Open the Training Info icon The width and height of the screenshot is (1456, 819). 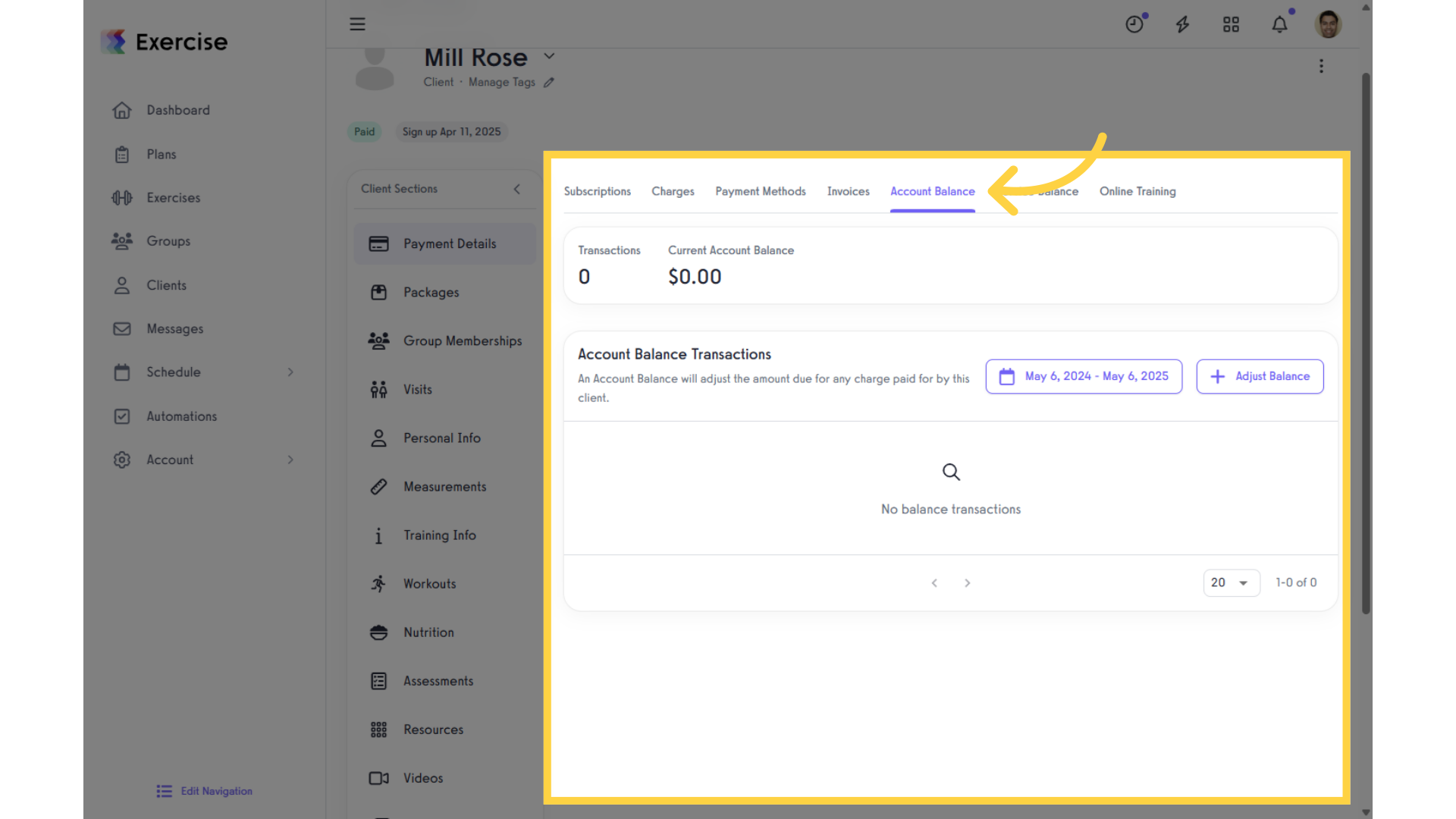pos(378,535)
